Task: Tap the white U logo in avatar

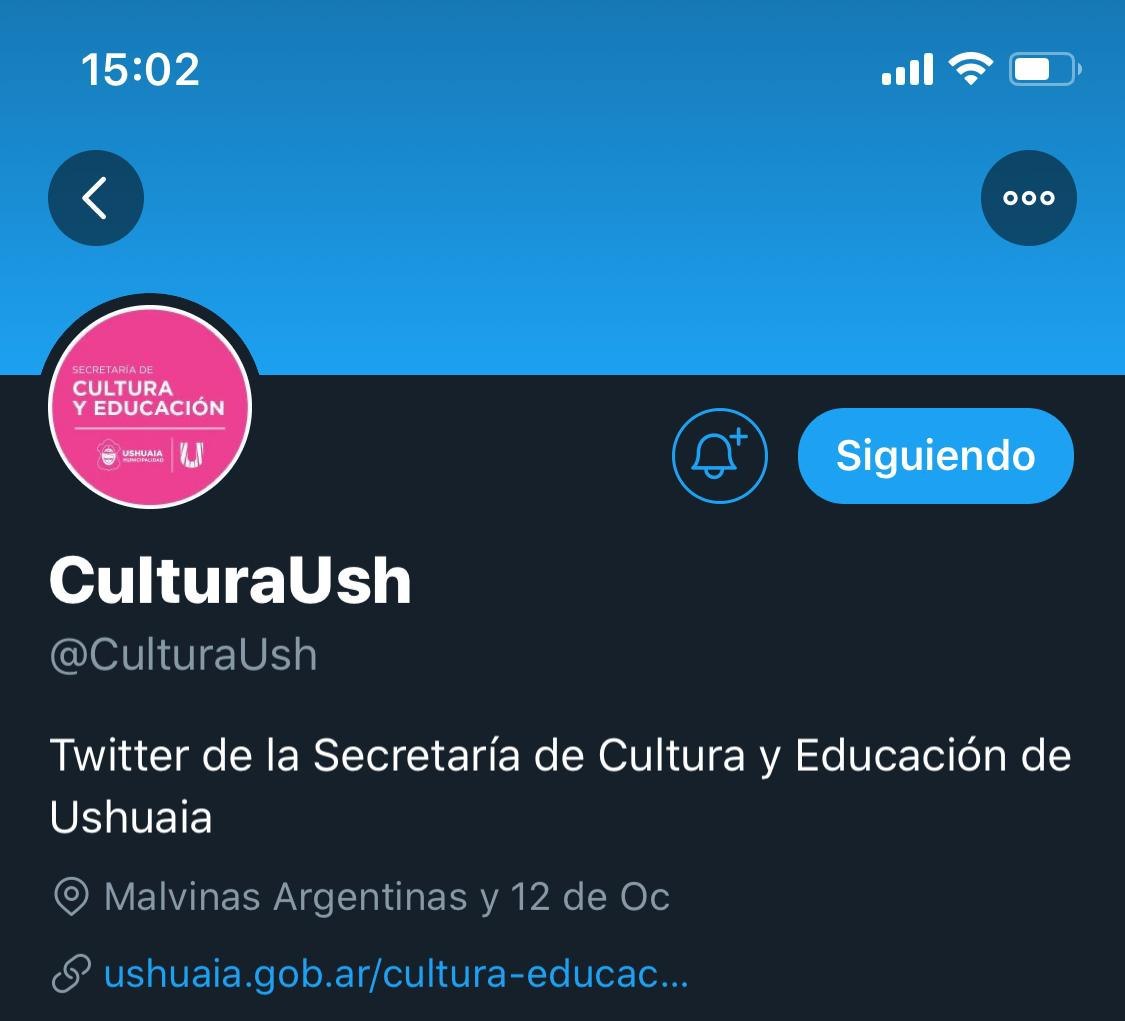Action: pyautogui.click(x=192, y=454)
